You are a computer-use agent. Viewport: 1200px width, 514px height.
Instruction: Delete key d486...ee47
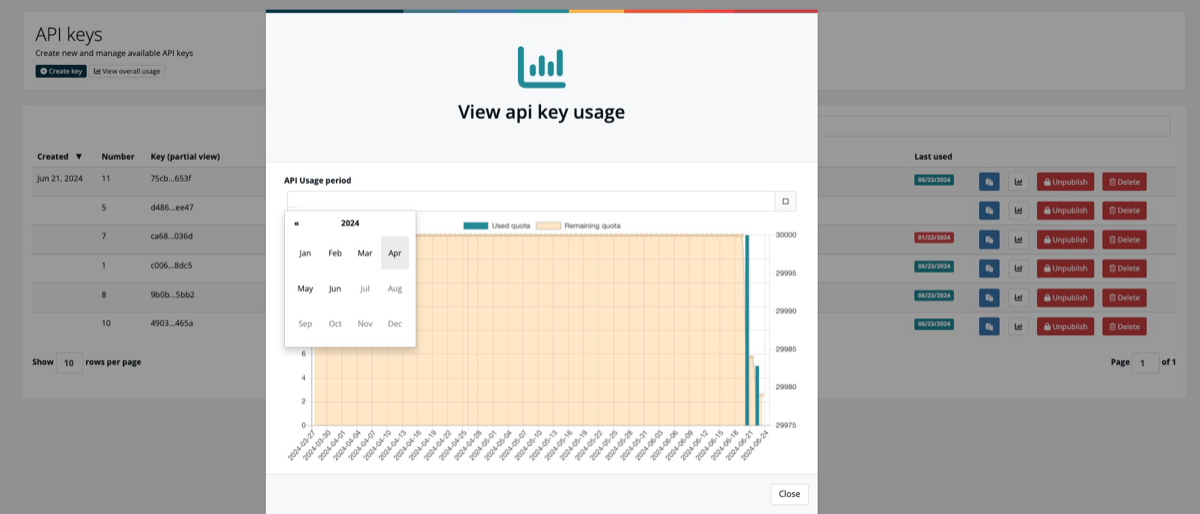(1124, 210)
